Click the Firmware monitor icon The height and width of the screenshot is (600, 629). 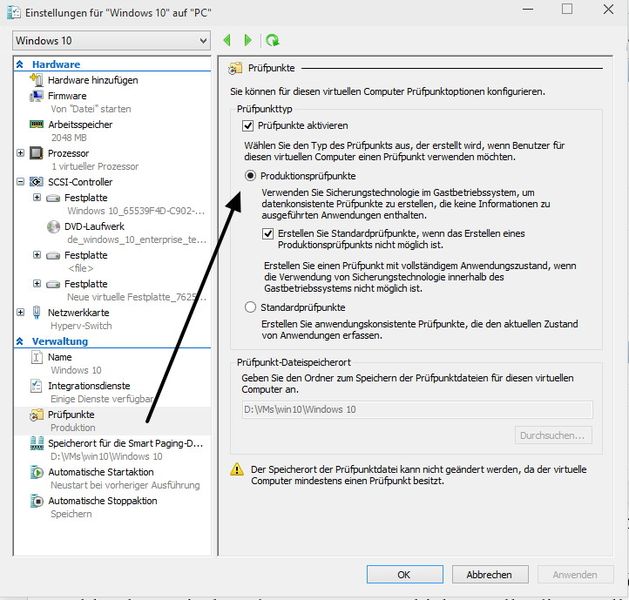click(37, 96)
